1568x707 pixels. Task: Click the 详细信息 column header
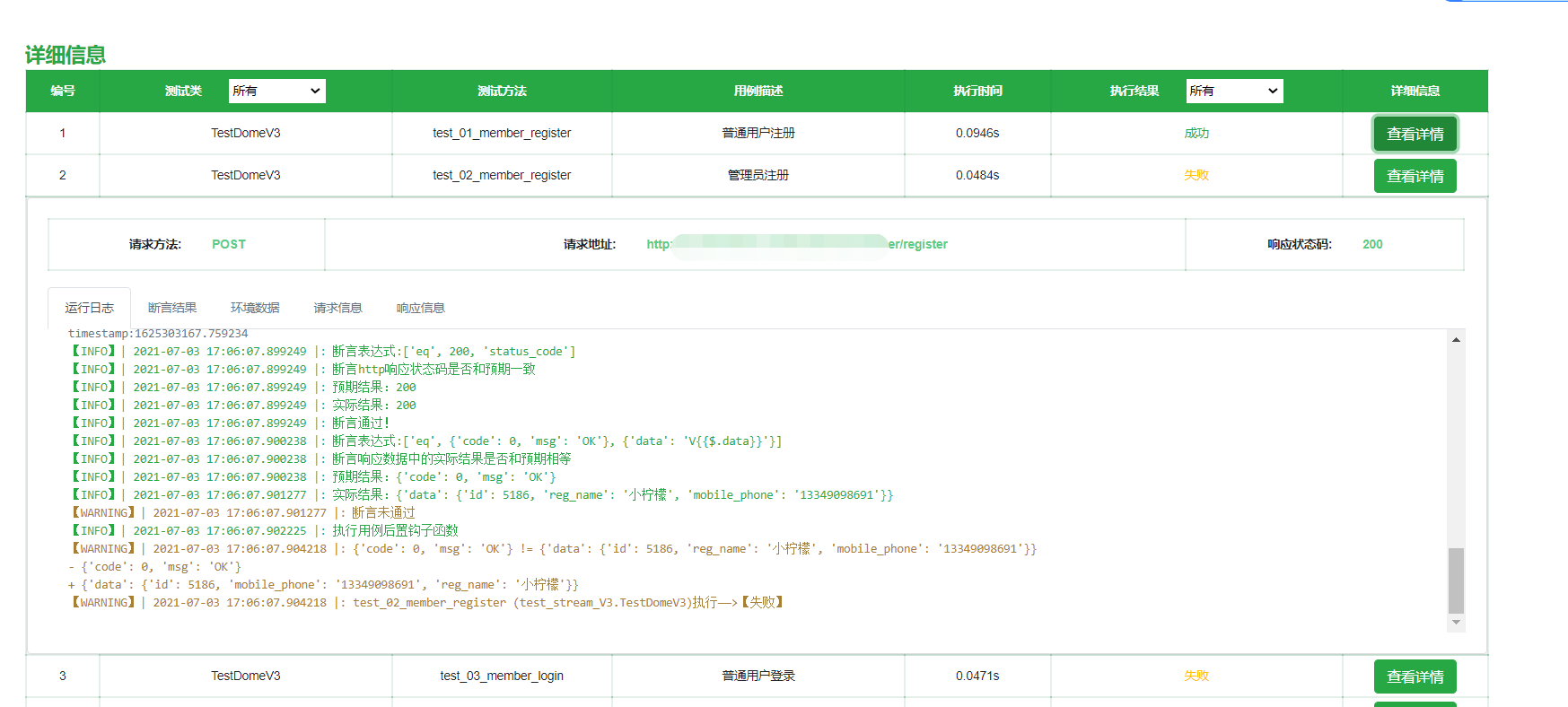click(1415, 91)
